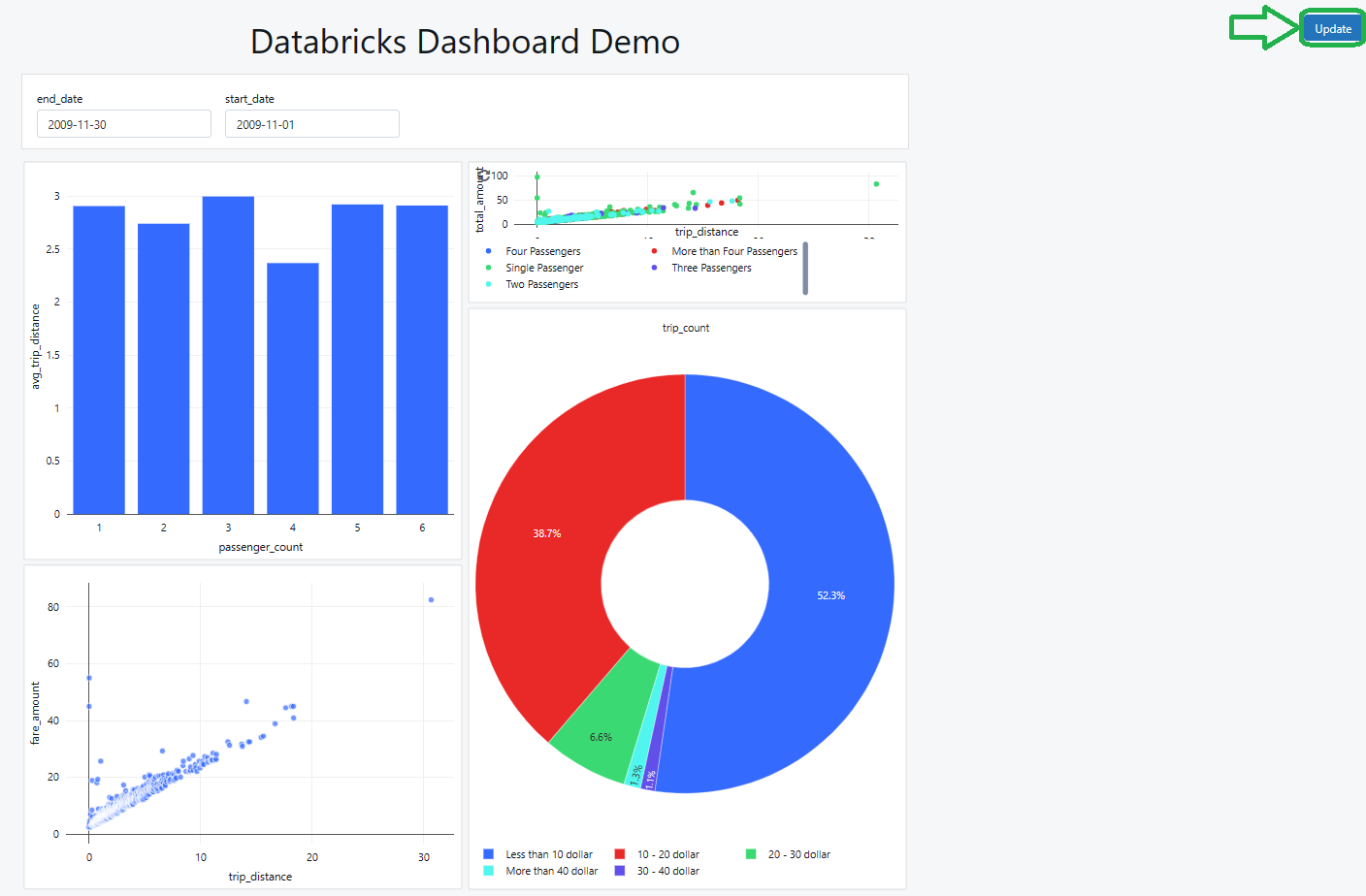The height and width of the screenshot is (896, 1366).
Task: Click the Update button
Action: (1331, 28)
